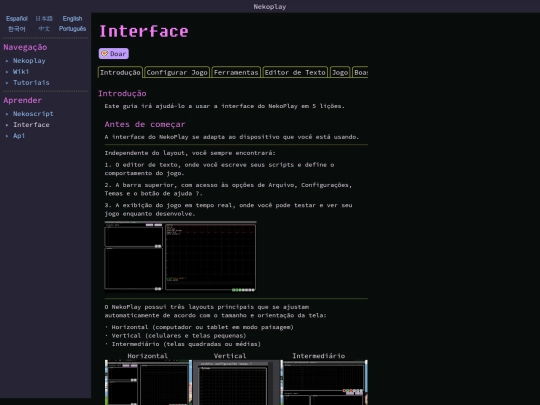This screenshot has height=405, width=540.
Task: Open the NekoPlay interface overview screenshot
Action: pos(180,257)
